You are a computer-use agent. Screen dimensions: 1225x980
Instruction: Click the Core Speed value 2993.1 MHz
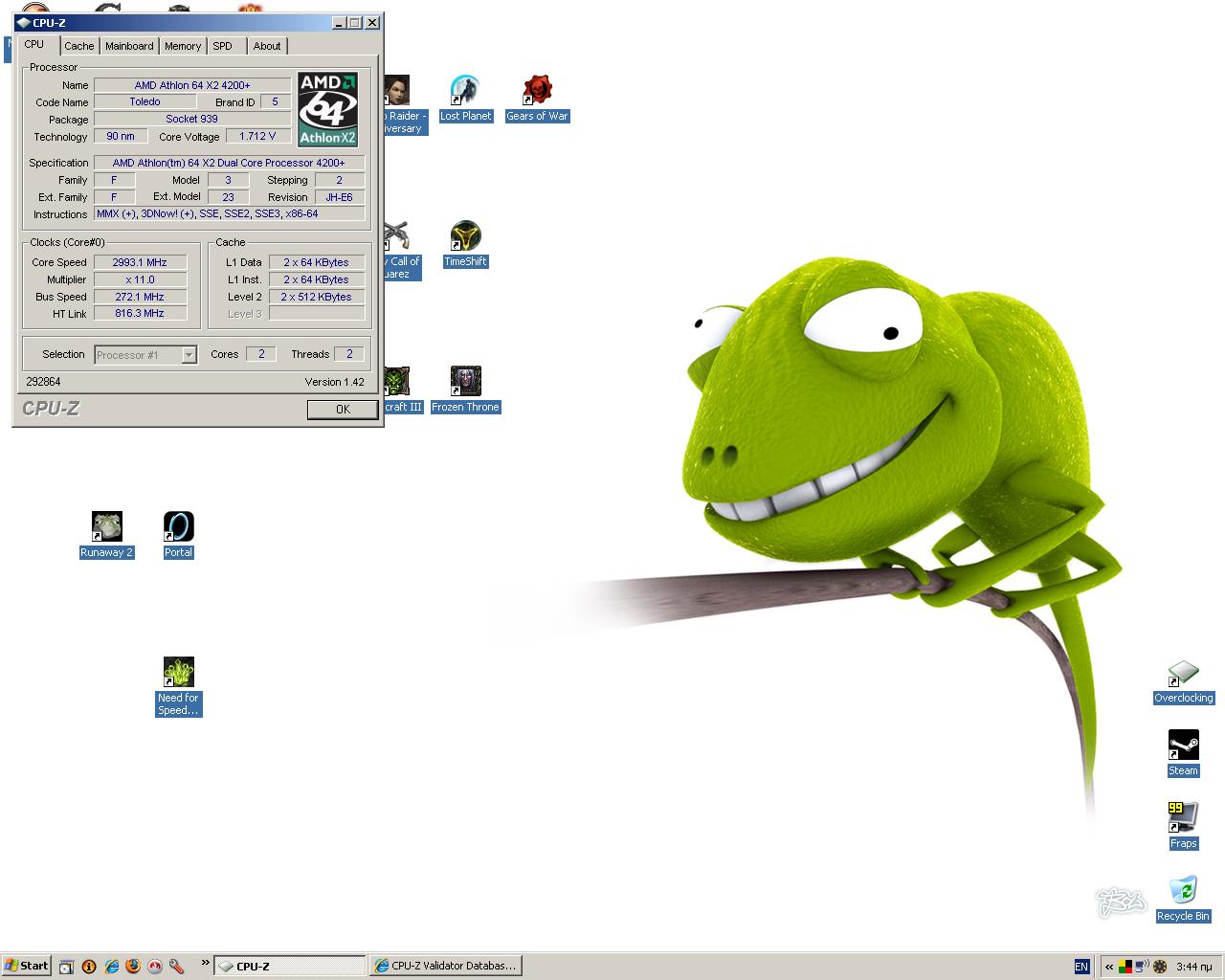coord(140,262)
